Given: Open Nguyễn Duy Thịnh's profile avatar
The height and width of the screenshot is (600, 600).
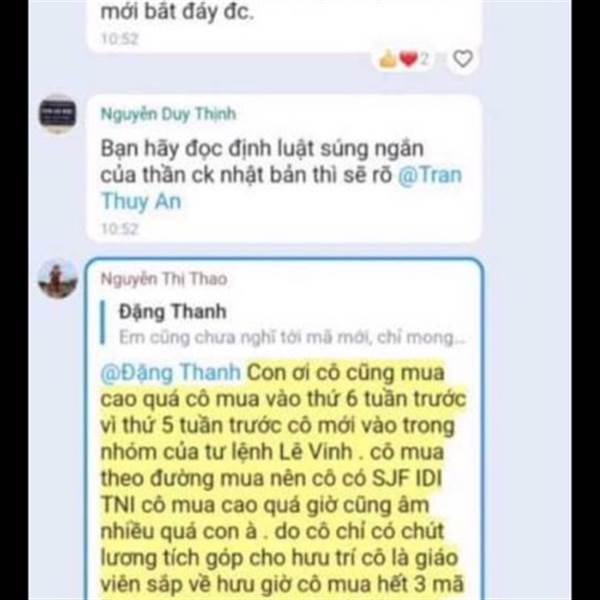Looking at the screenshot, I should coord(58,114).
